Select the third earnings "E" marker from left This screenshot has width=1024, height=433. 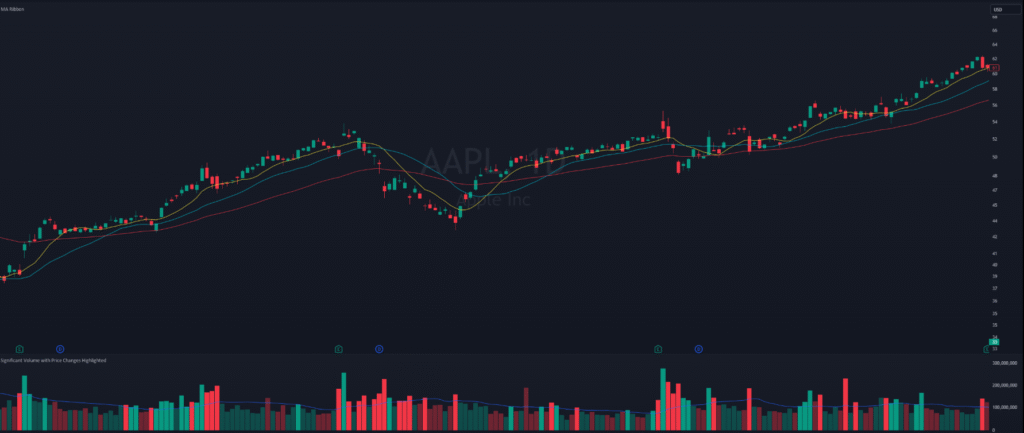point(658,349)
